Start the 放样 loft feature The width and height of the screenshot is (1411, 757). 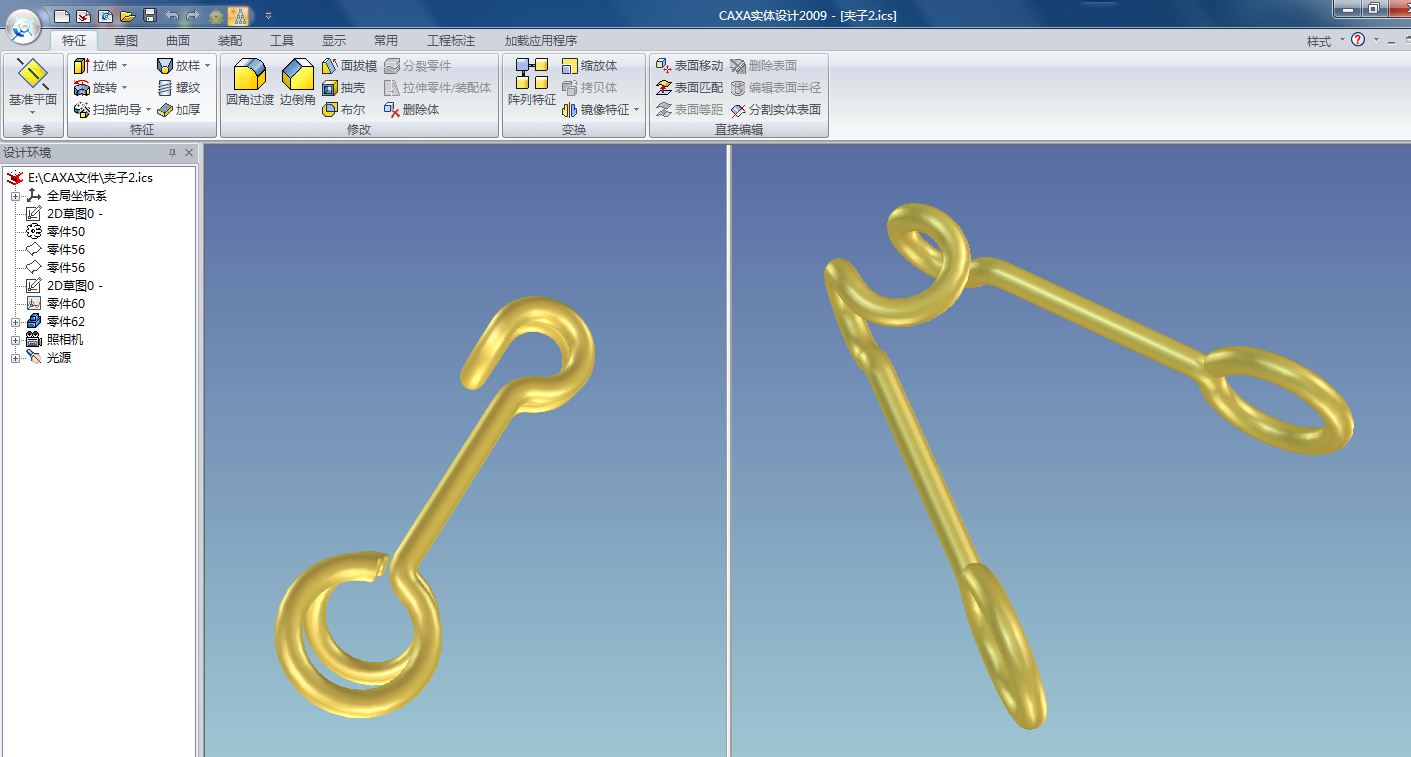(x=178, y=66)
